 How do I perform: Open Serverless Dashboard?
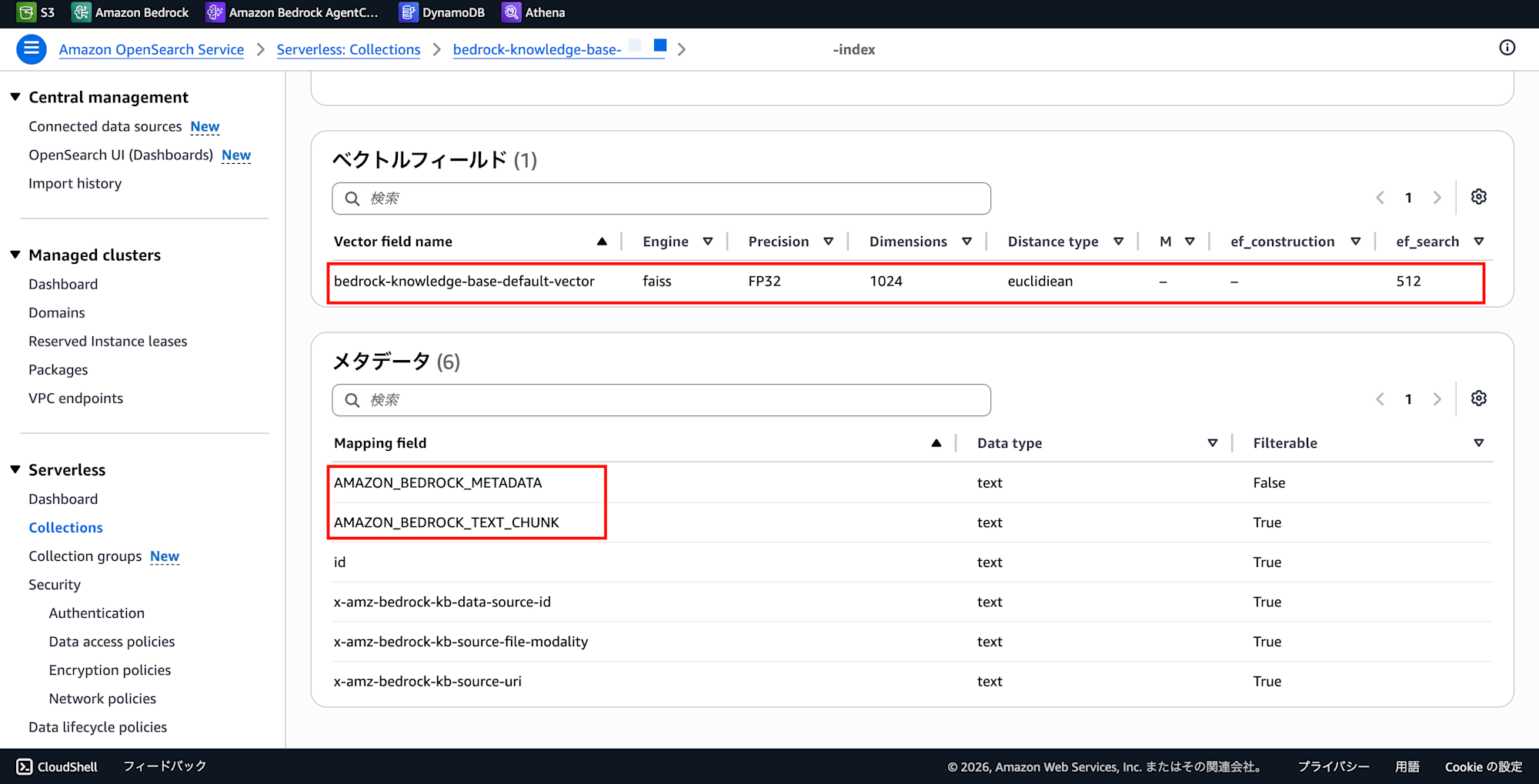[63, 499]
